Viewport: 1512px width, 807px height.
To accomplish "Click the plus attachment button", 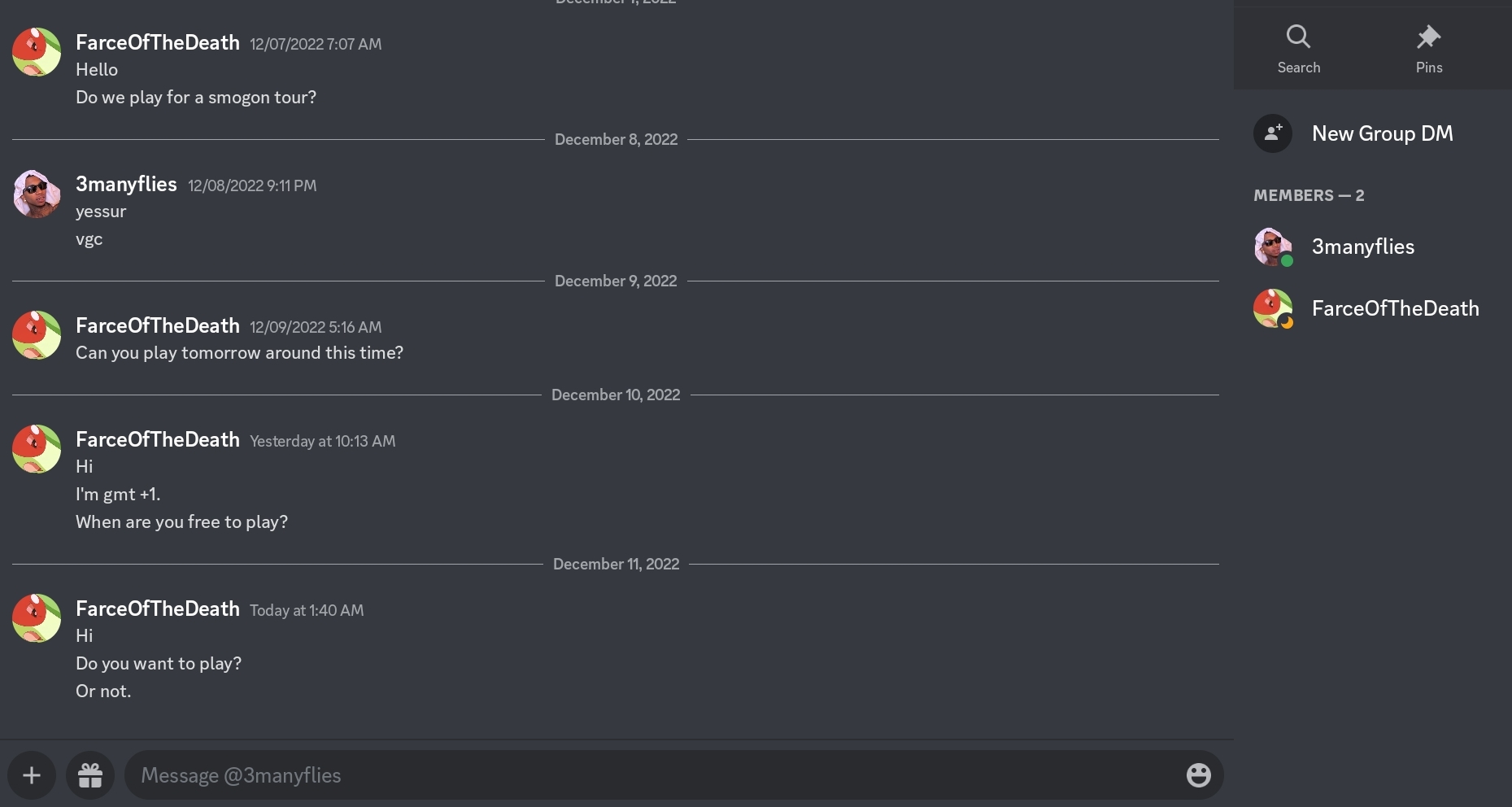I will coord(32,775).
